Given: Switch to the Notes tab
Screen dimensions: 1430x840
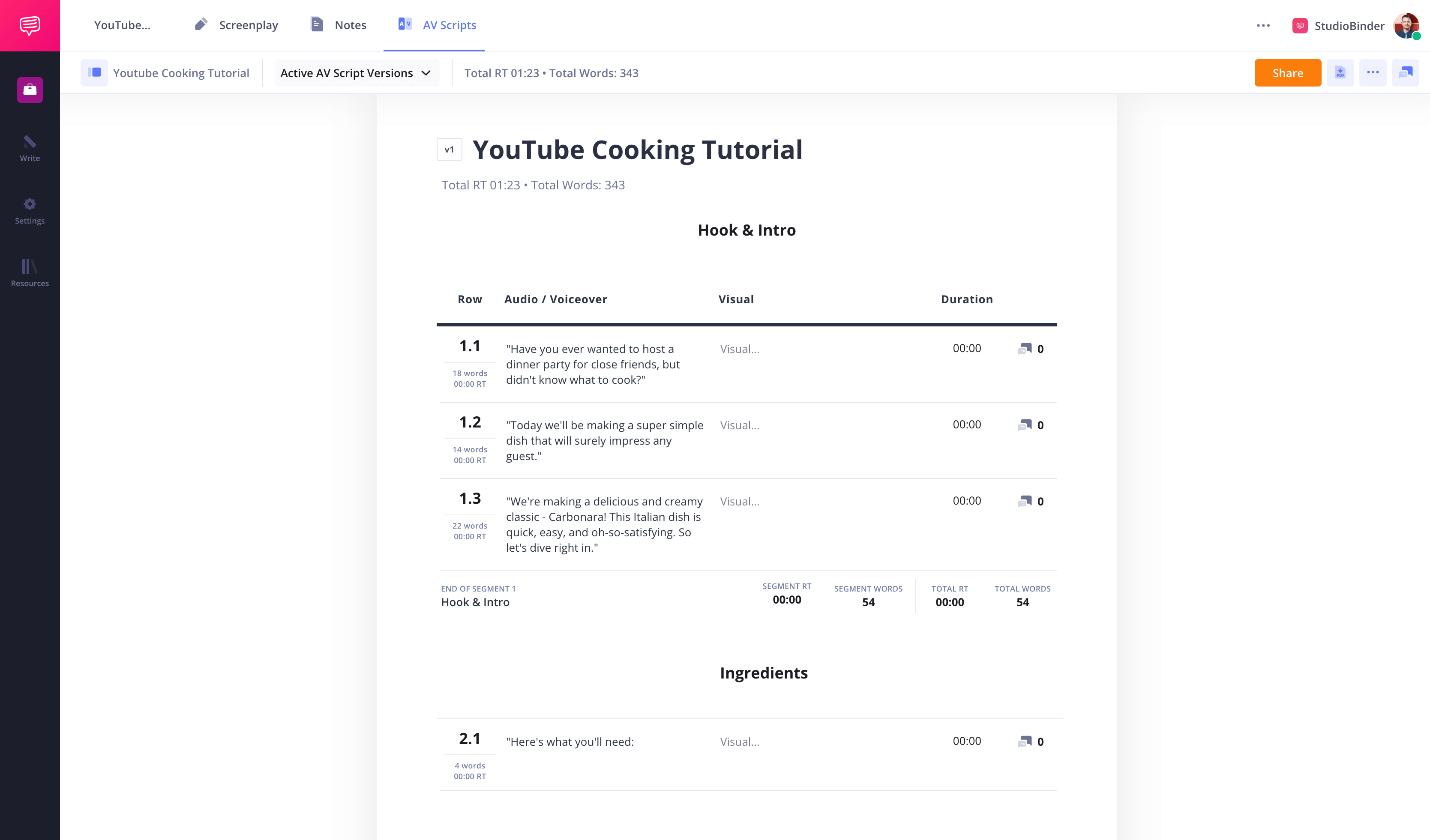Looking at the screenshot, I should [339, 25].
